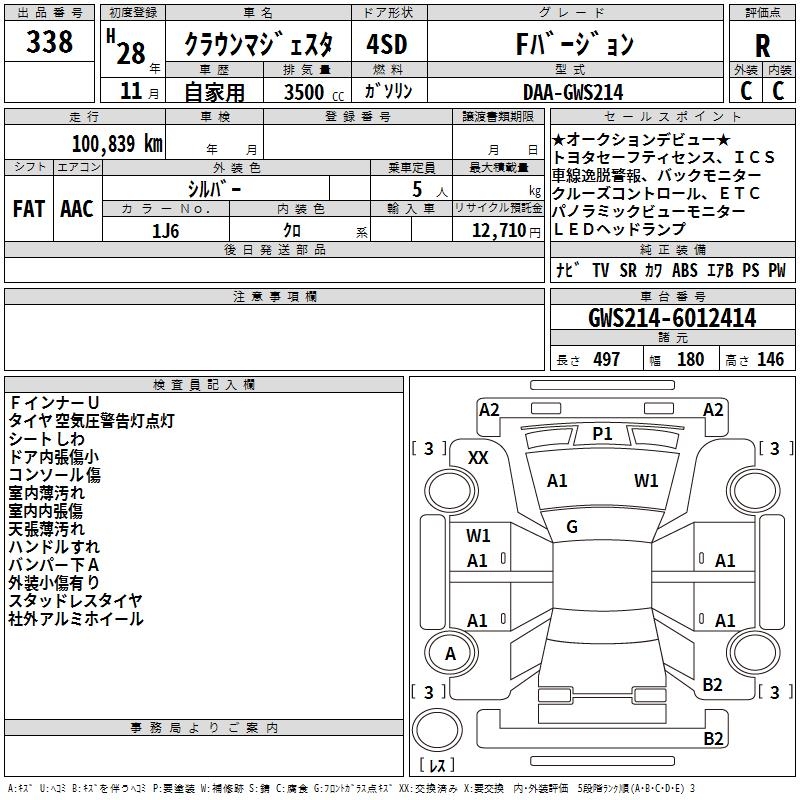
Task: Click the circled A mark on rear wheel
Action: (x=450, y=654)
